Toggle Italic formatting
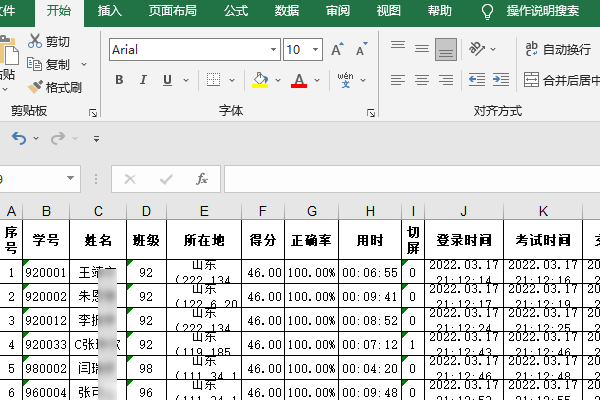 coord(143,80)
